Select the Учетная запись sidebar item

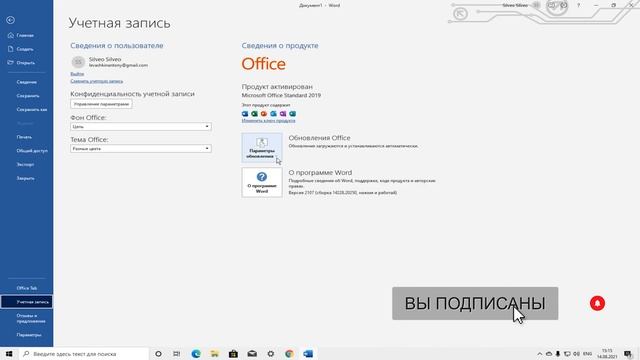coord(26,302)
